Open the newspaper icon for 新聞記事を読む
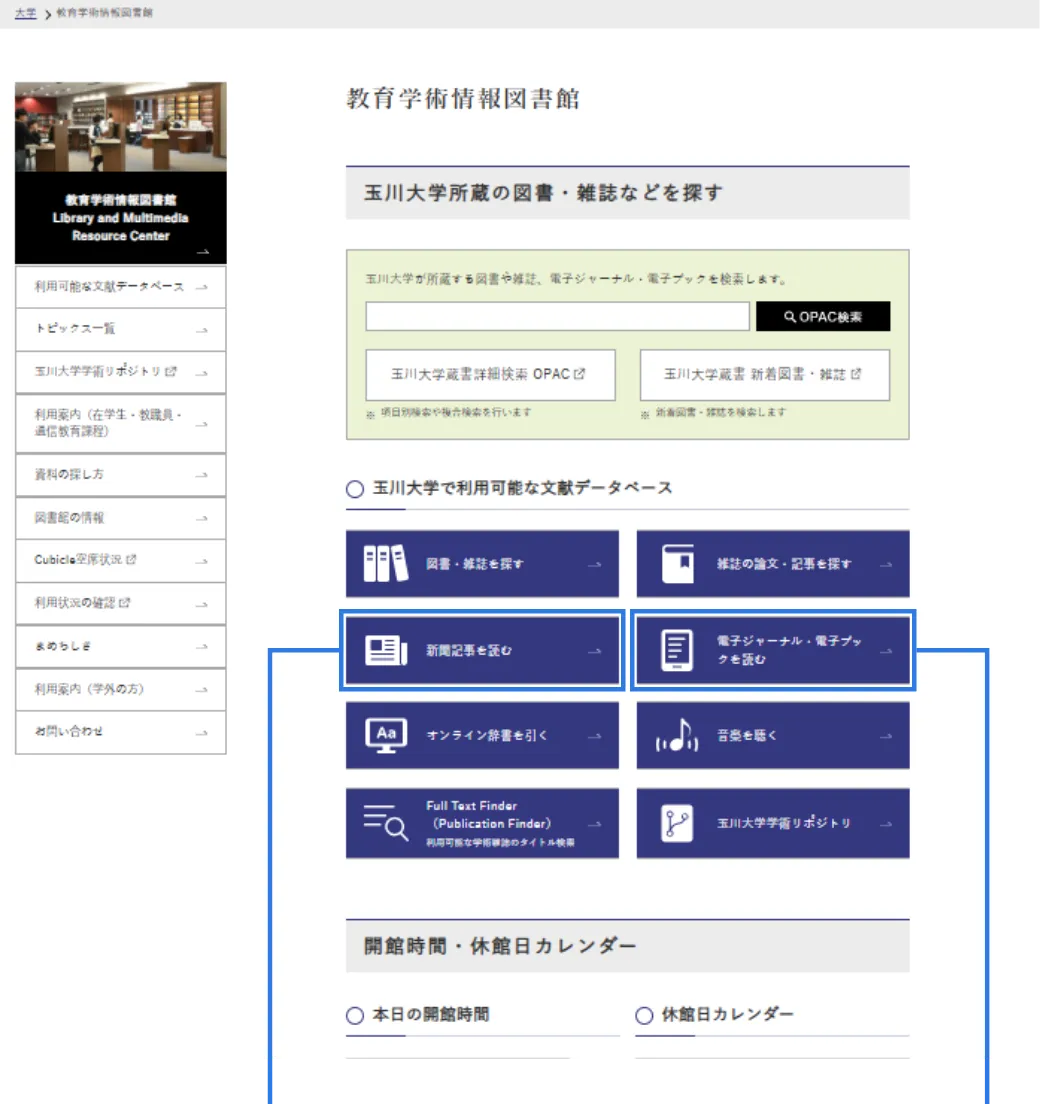Viewport: 1040px width, 1104px height. 384,650
